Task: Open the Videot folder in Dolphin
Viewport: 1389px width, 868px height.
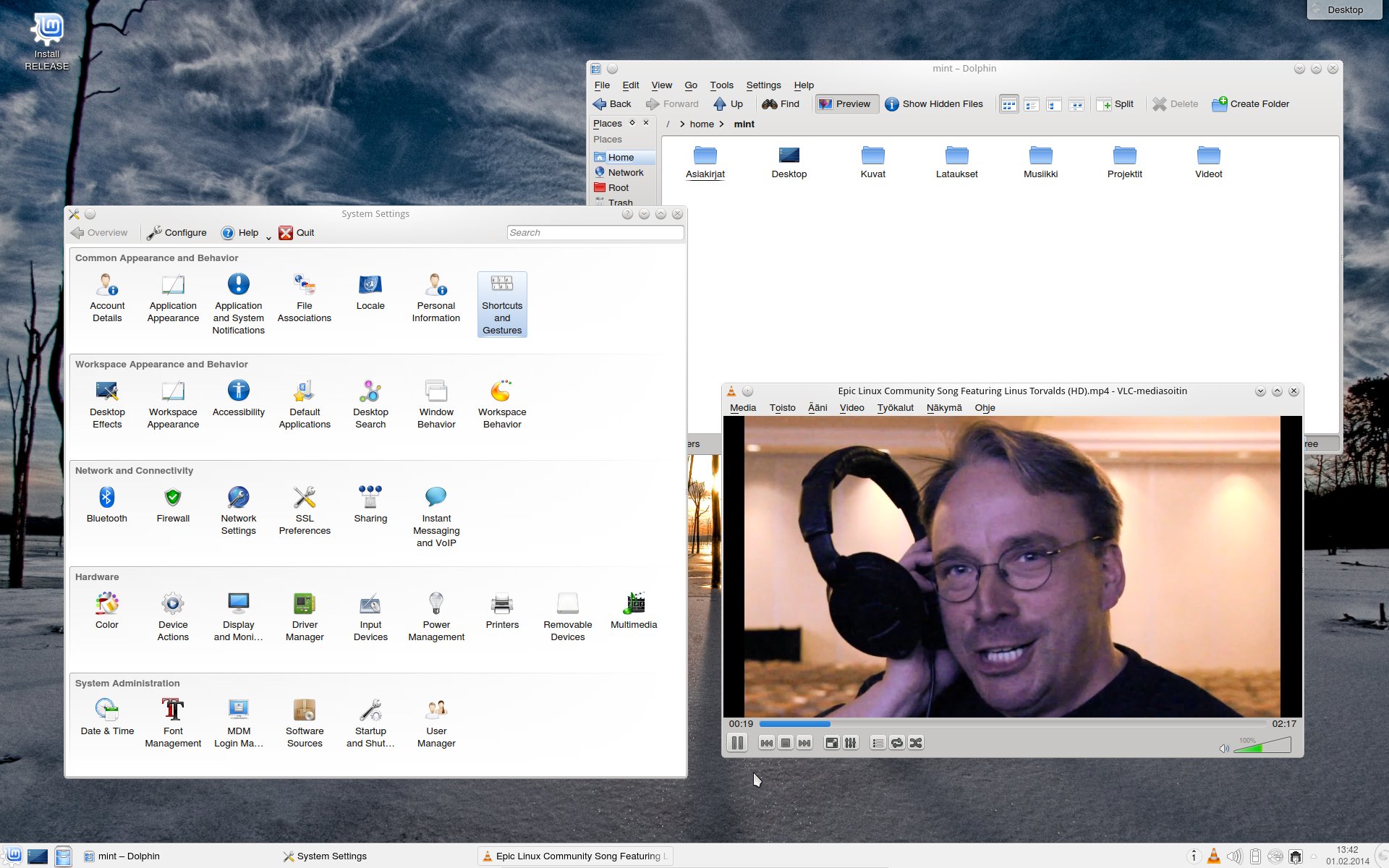Action: pos(1209,163)
